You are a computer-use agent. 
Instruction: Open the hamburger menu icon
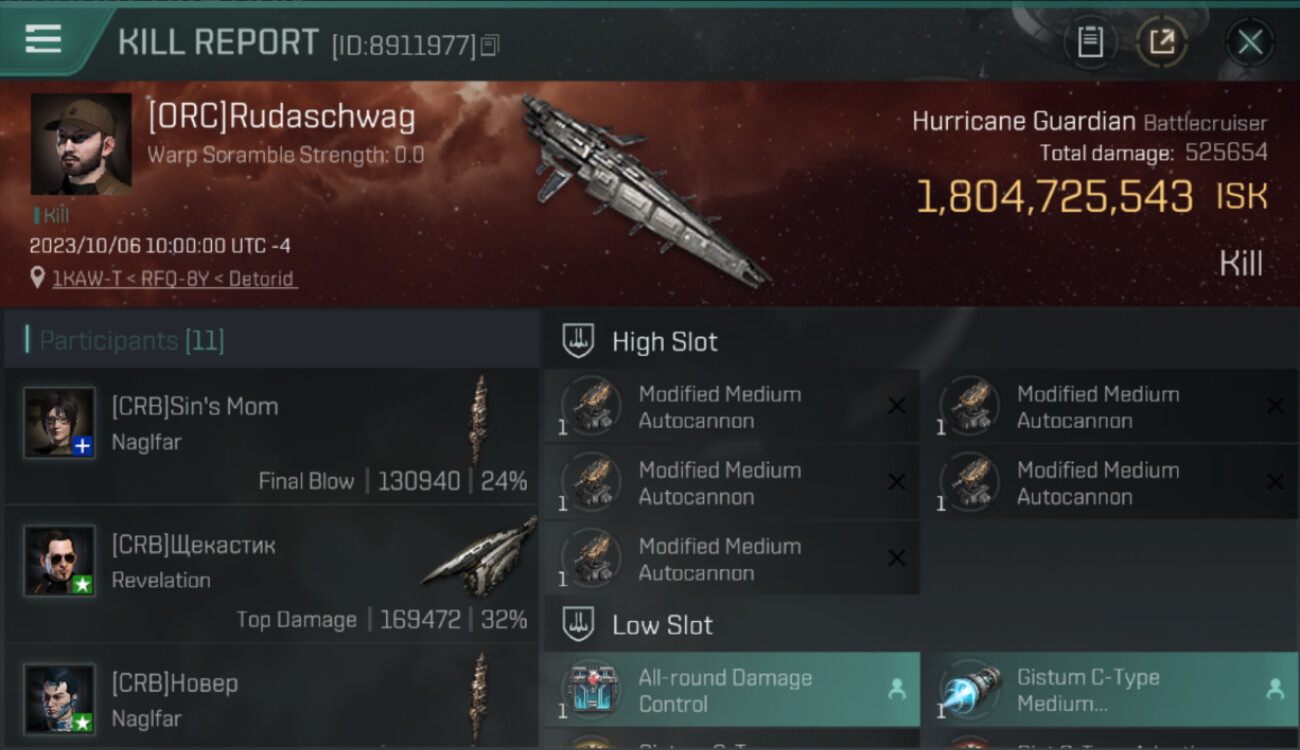[x=42, y=39]
